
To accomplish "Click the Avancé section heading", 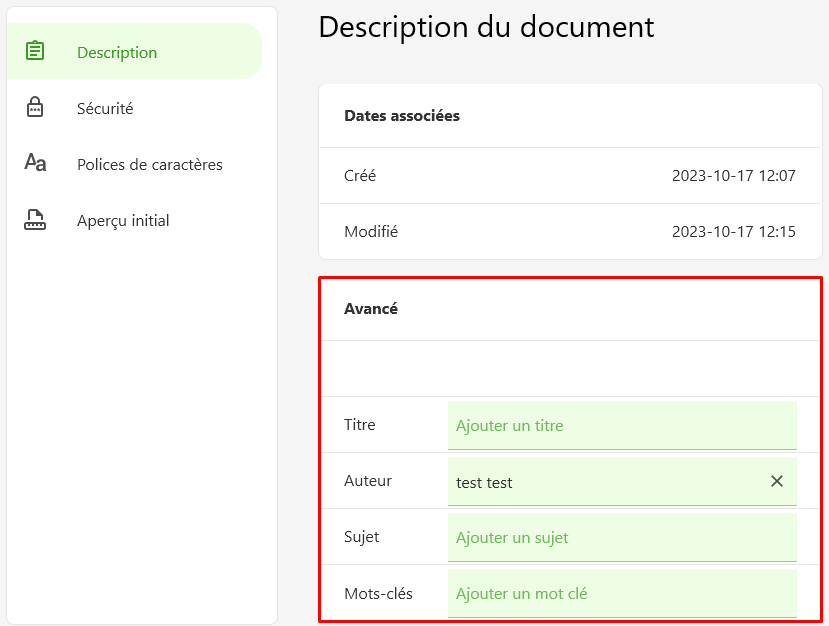I will tap(371, 308).
